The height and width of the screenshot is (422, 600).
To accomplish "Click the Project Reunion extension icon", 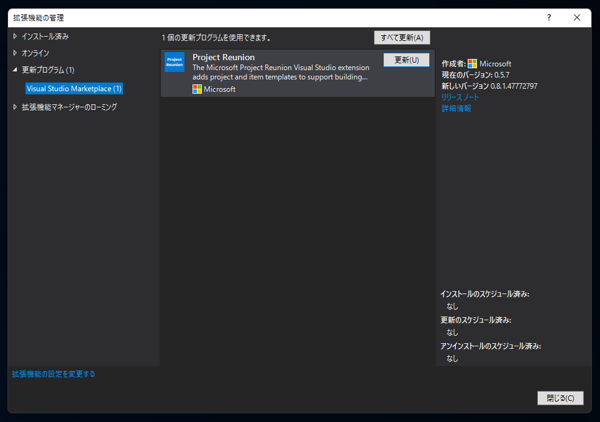I will click(x=174, y=62).
